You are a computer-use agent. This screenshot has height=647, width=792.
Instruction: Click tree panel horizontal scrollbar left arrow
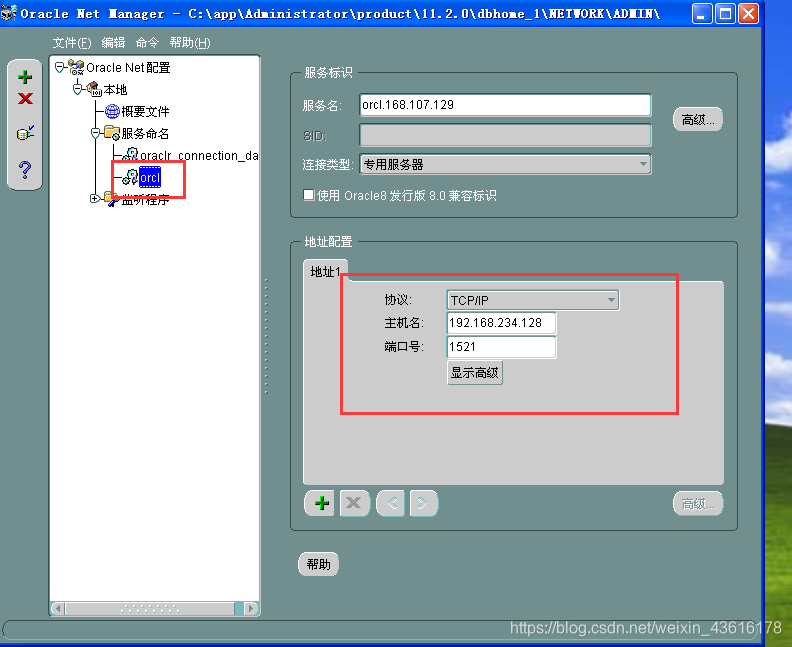click(x=58, y=609)
